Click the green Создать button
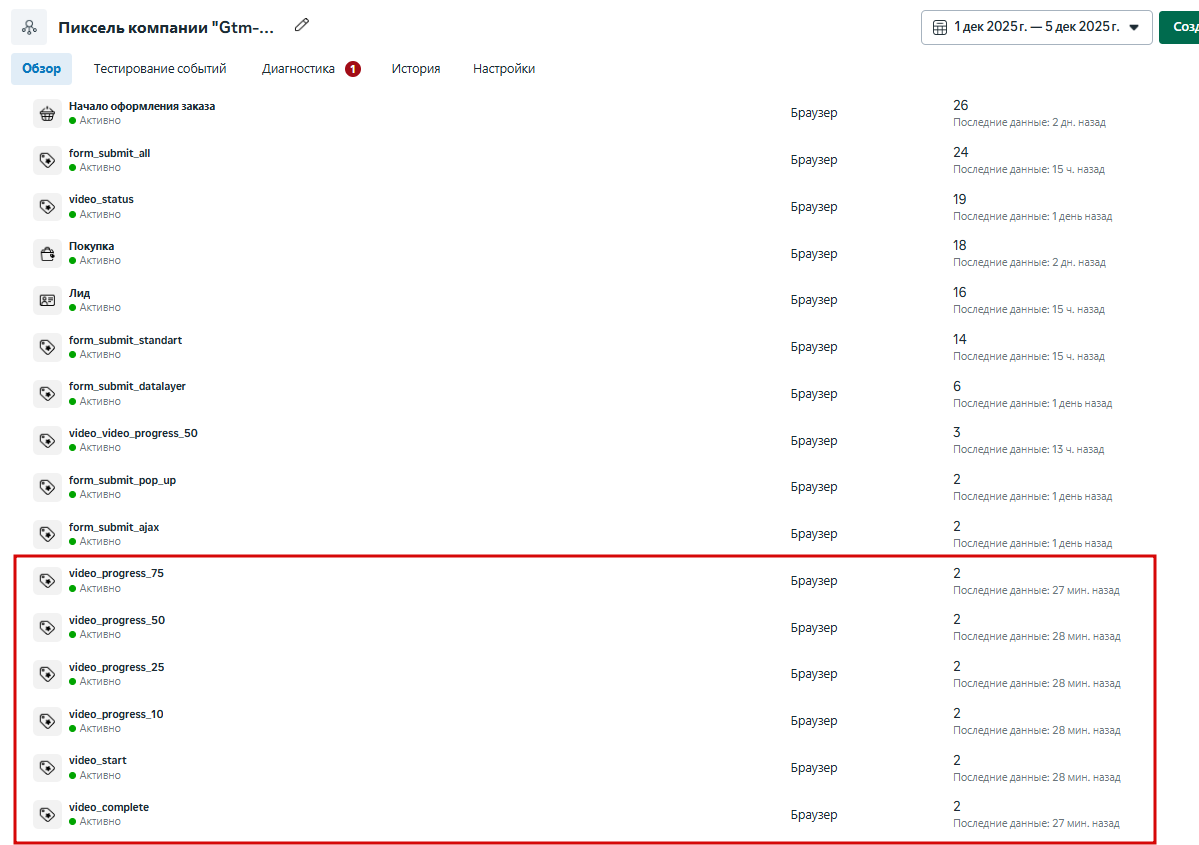Screen dimensions: 1199x845 (1179, 28)
